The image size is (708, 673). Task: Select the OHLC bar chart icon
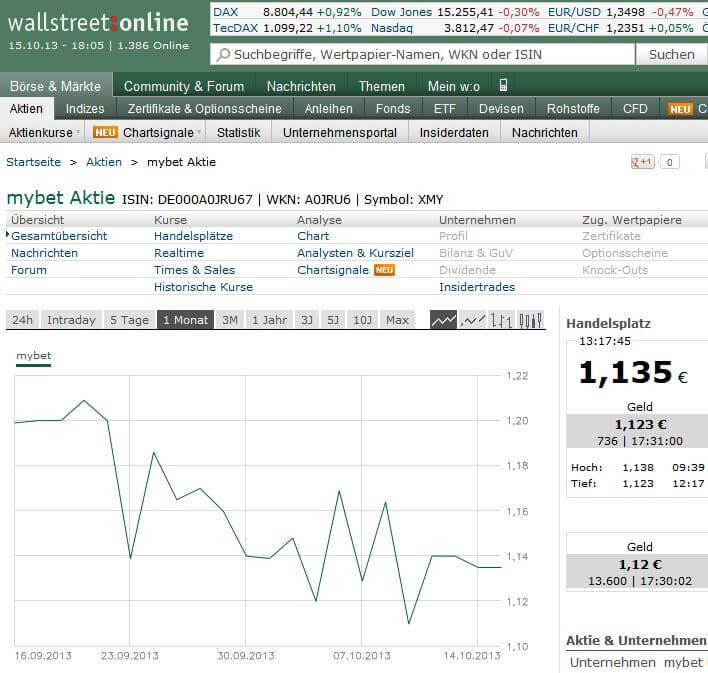[x=501, y=320]
